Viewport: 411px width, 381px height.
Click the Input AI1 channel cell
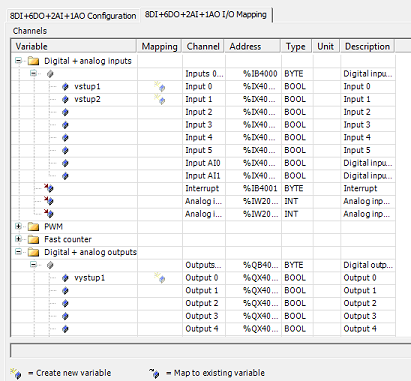pyautogui.click(x=204, y=176)
